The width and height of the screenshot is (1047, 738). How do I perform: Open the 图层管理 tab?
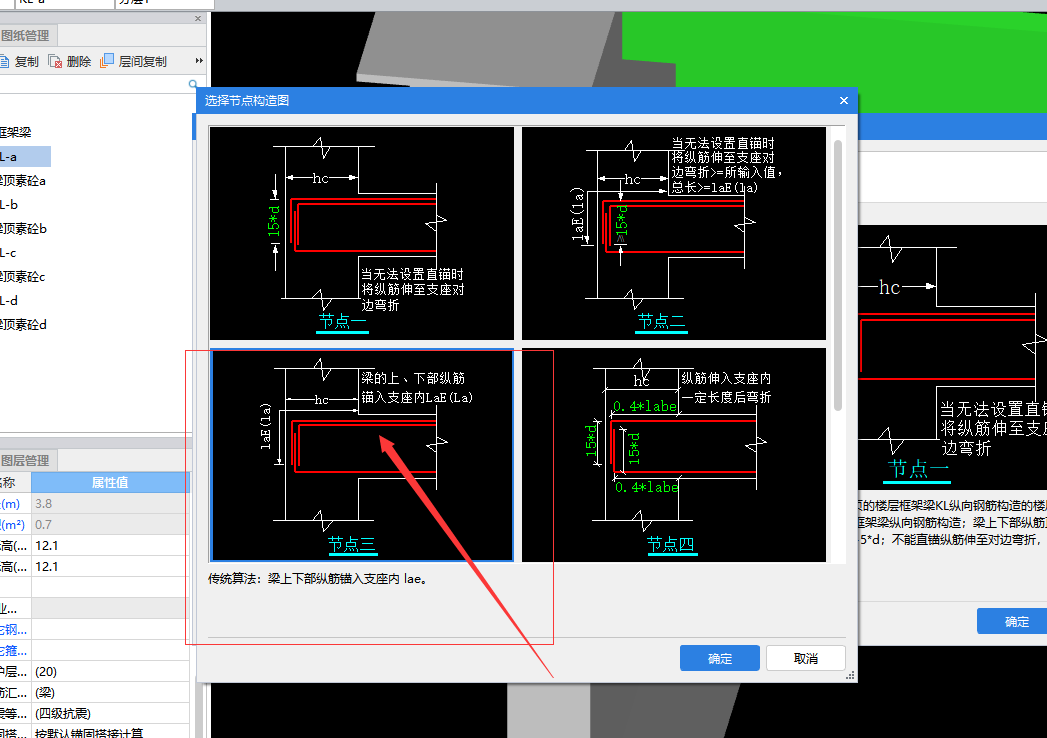click(27, 460)
